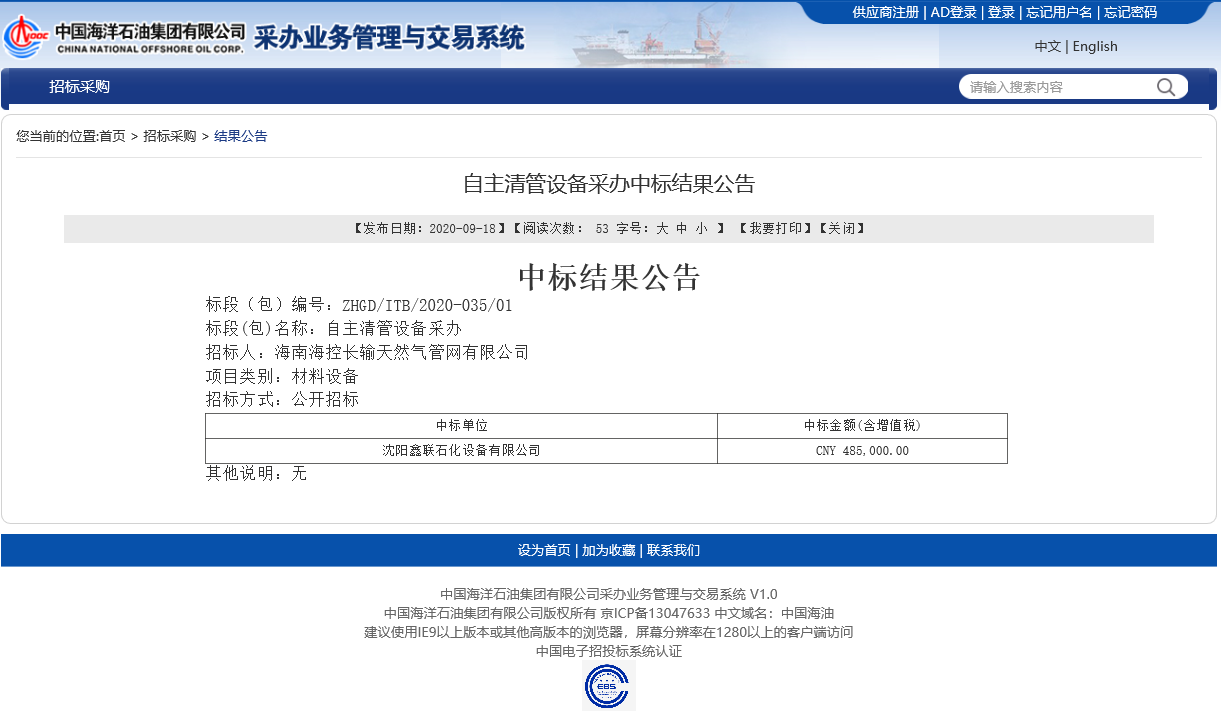Click 加为收藏 footer link

[609, 550]
